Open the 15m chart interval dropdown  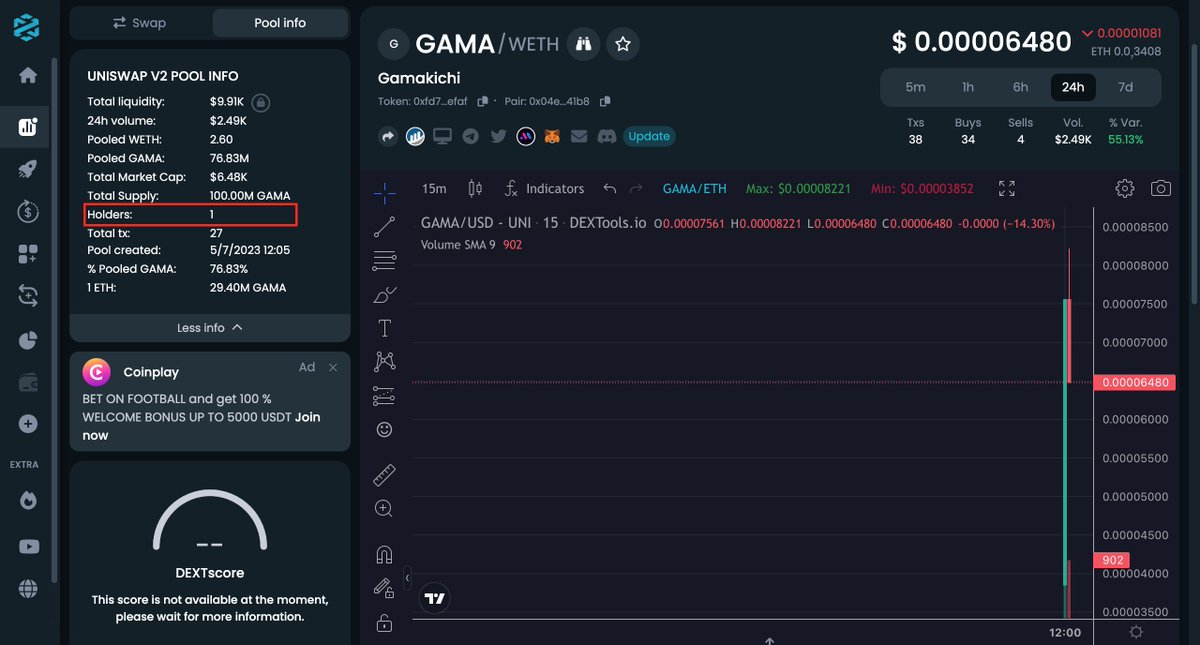pyautogui.click(x=434, y=188)
